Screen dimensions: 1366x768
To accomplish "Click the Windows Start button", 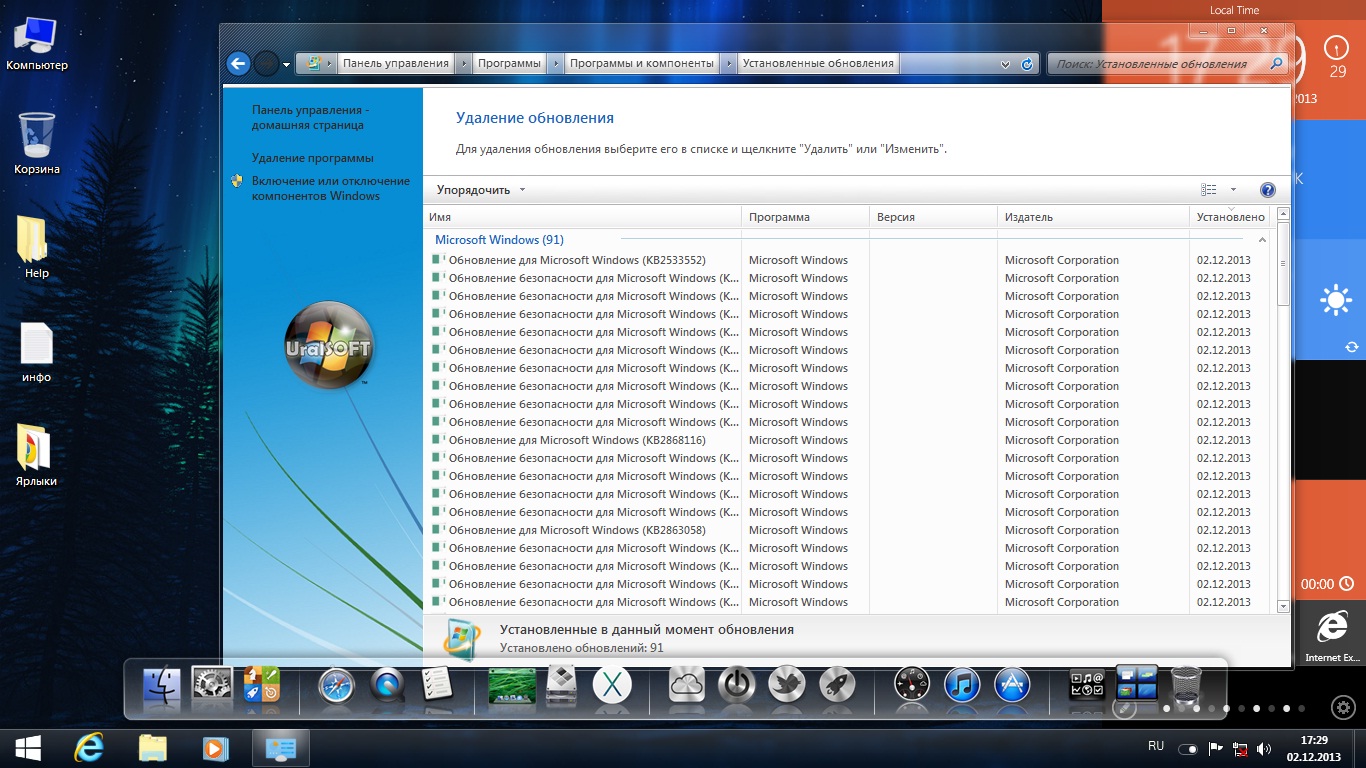I will click(27, 748).
